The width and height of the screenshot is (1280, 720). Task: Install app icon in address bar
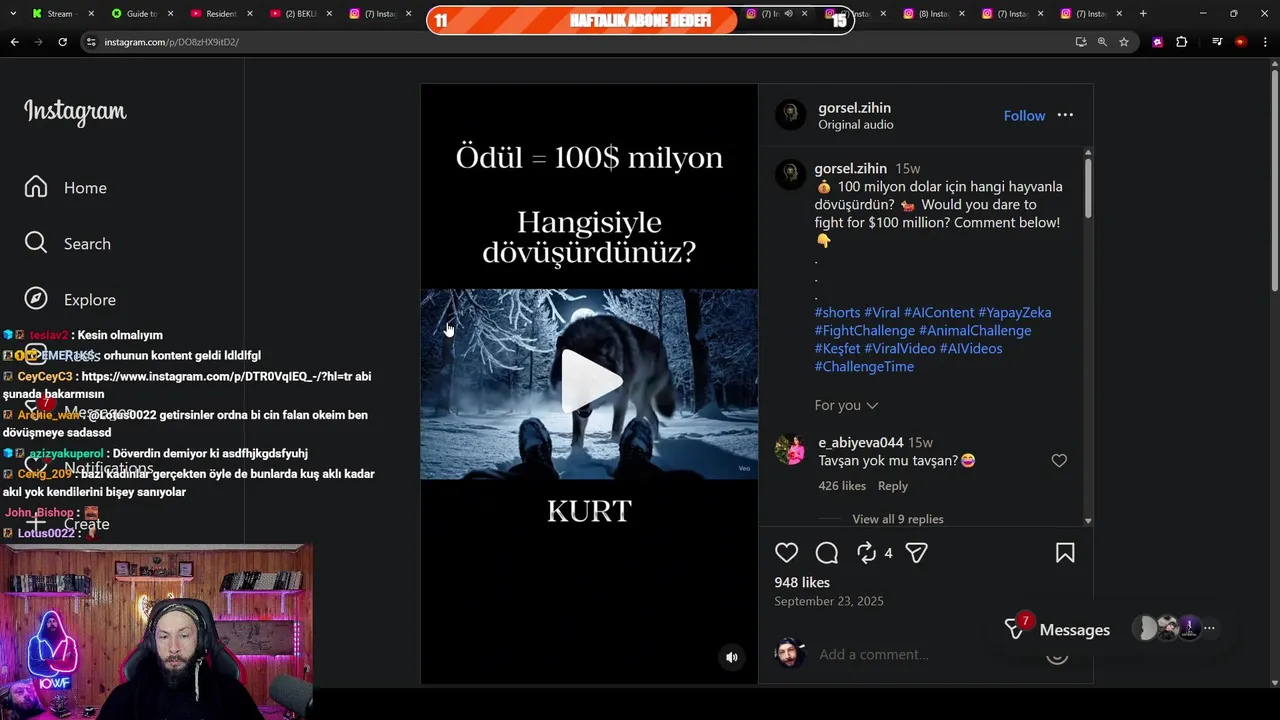click(1081, 42)
